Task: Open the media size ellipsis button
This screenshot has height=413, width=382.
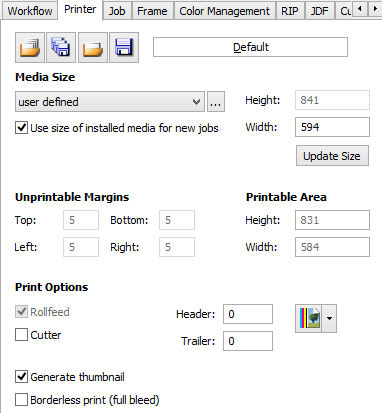Action: (216, 102)
